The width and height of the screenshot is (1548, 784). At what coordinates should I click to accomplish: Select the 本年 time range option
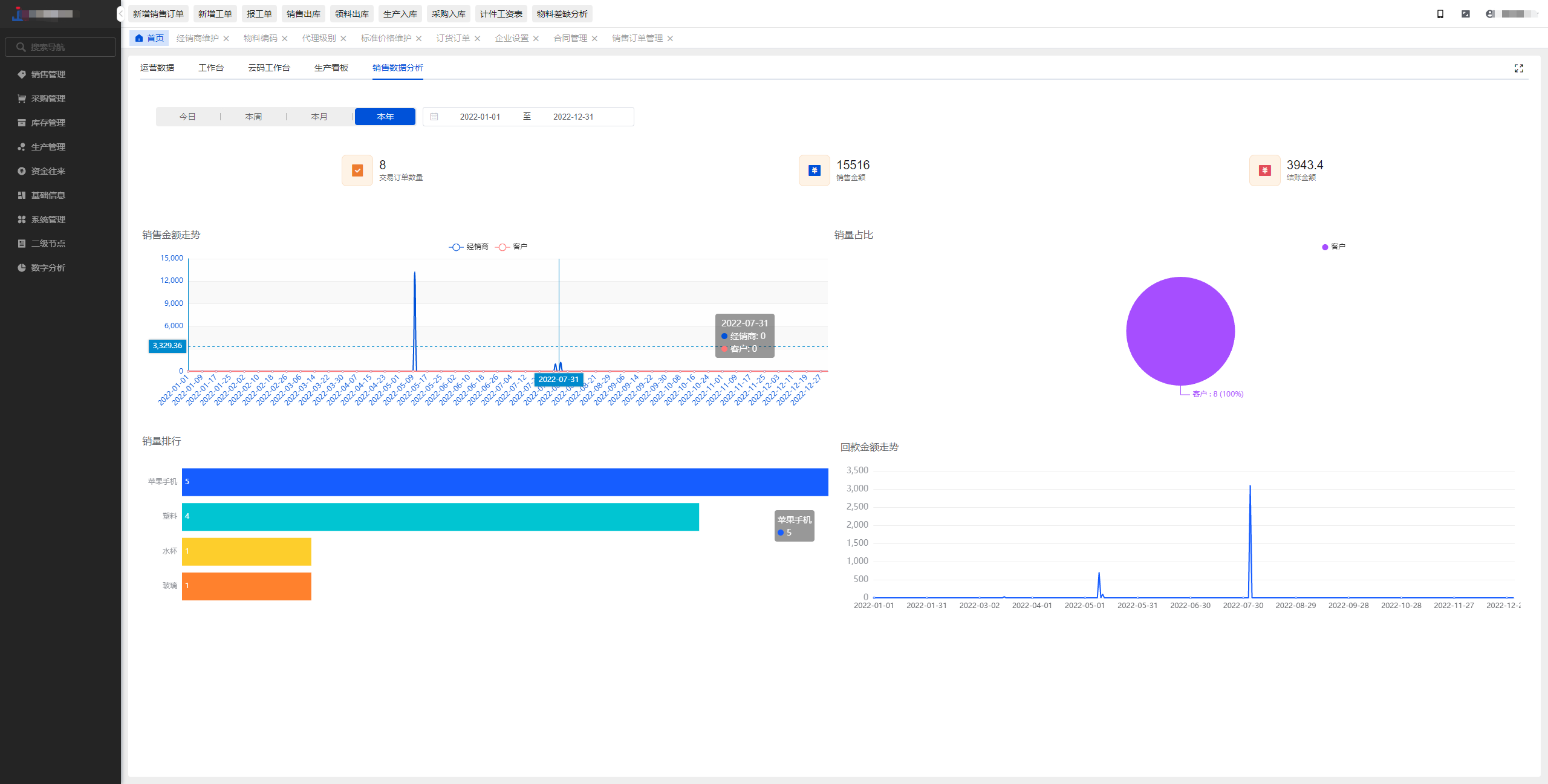[385, 117]
